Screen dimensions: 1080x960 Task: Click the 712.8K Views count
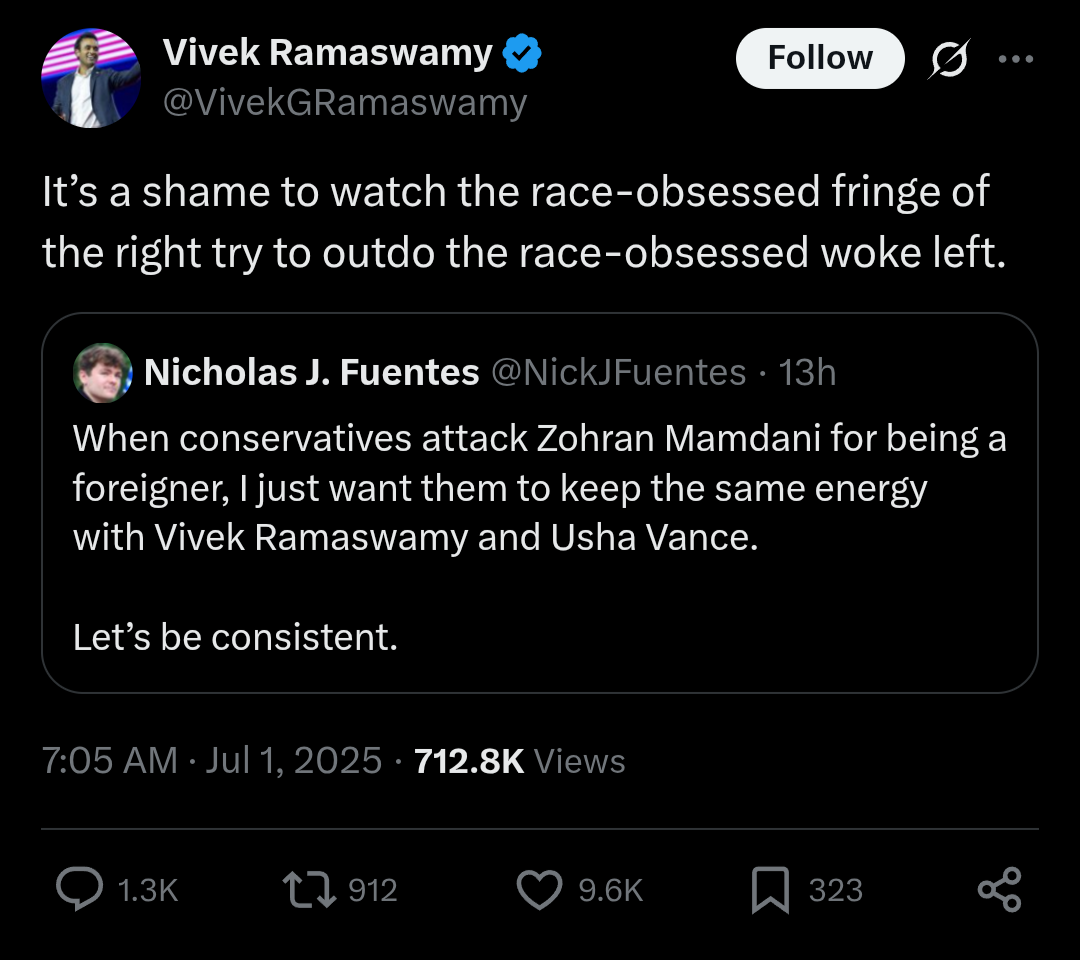519,761
